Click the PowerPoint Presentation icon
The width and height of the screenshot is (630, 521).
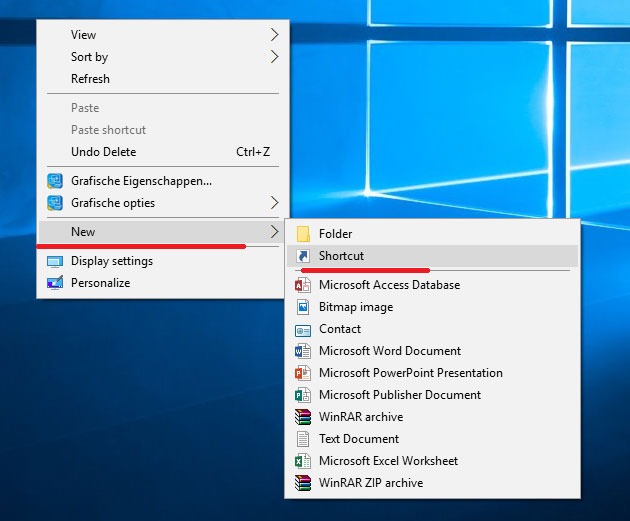(x=303, y=373)
